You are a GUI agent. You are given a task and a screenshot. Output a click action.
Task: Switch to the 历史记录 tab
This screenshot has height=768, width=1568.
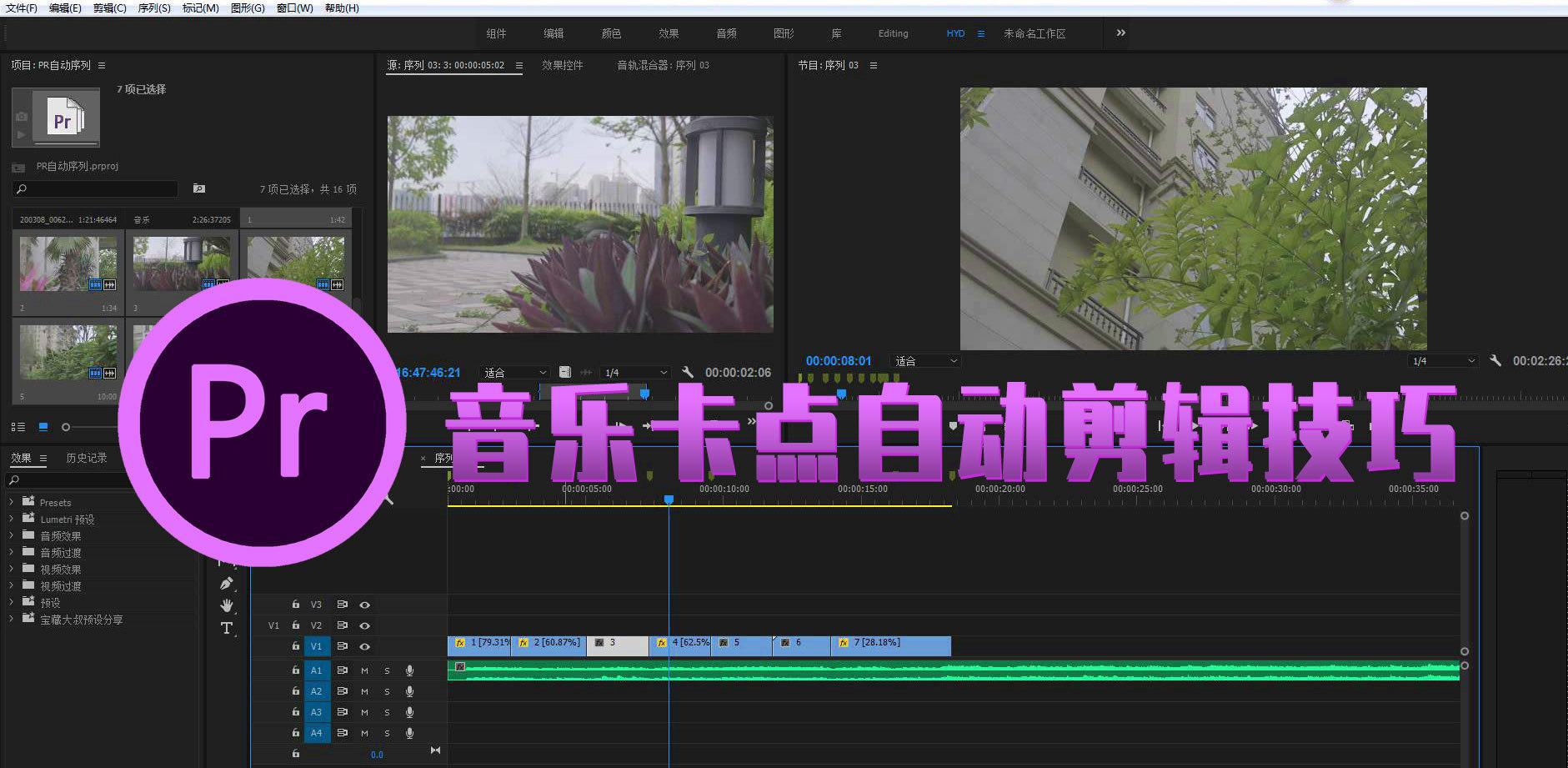pos(87,458)
